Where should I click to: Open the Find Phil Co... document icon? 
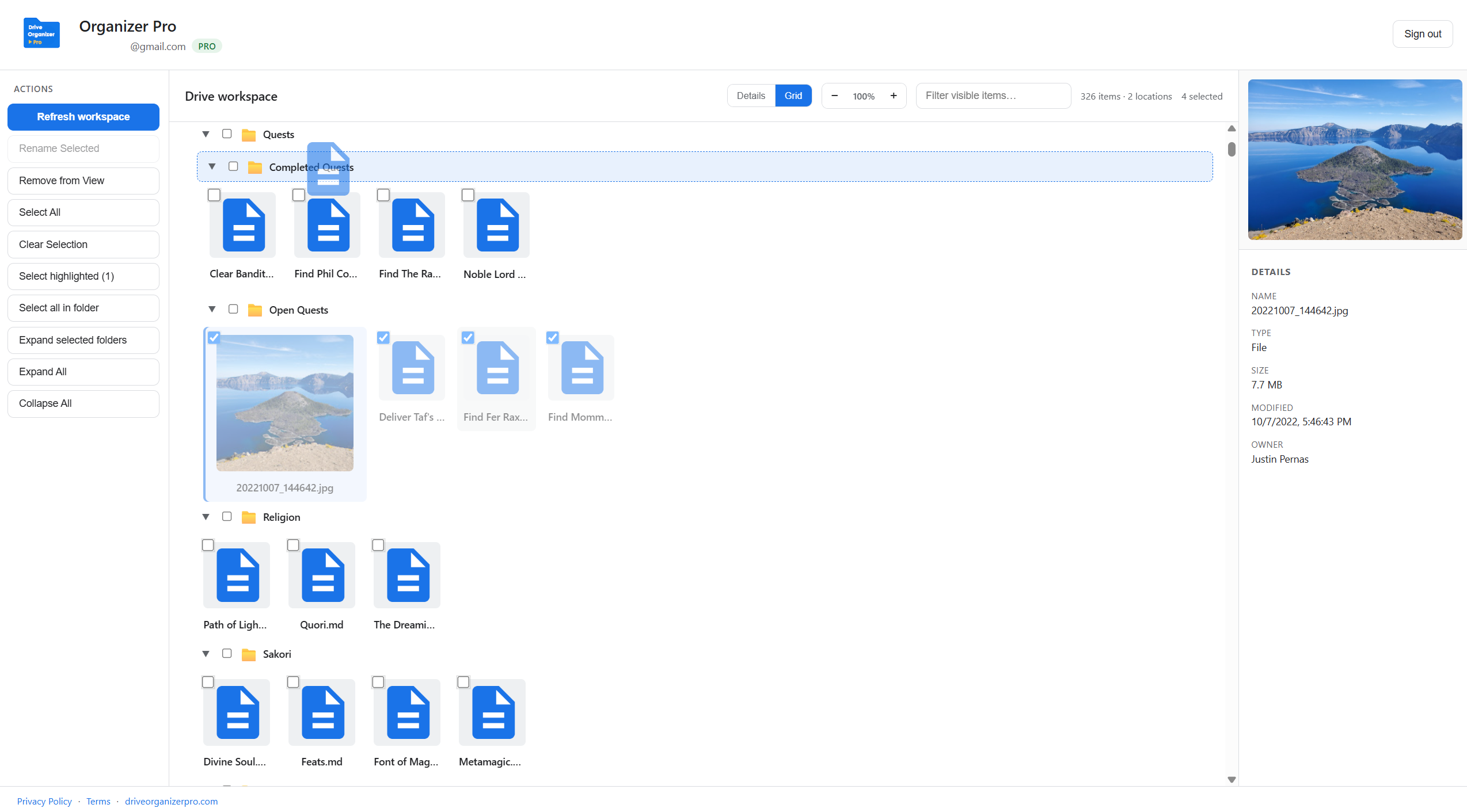point(328,225)
